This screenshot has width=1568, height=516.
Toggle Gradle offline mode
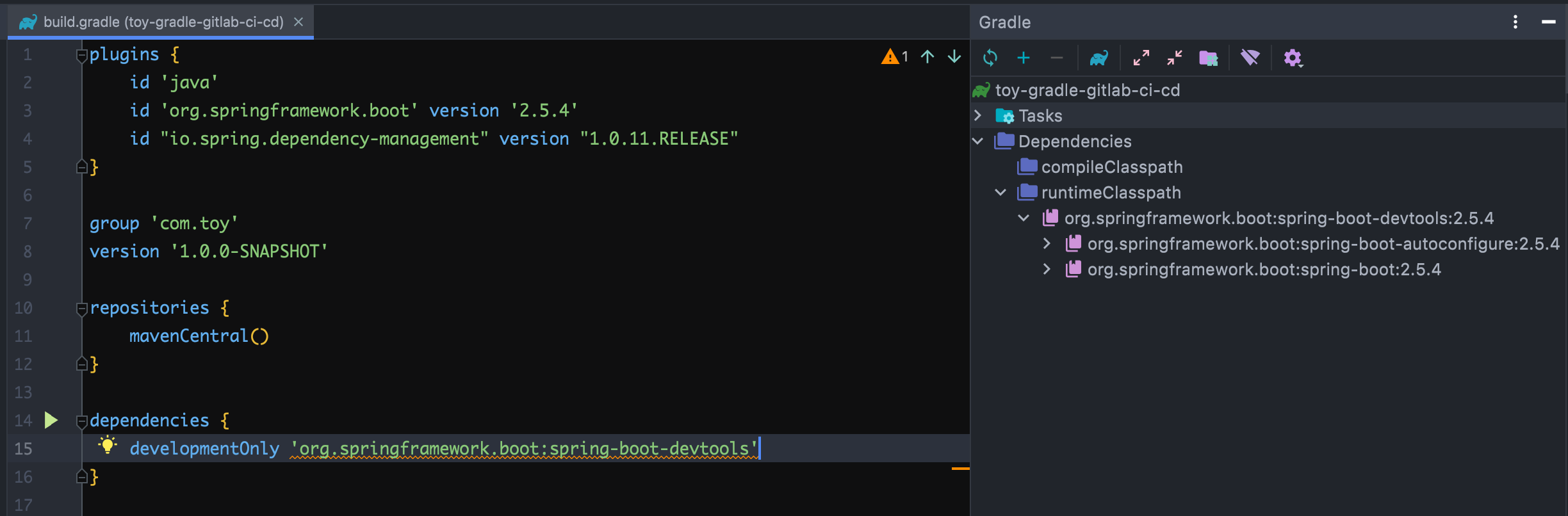[x=1250, y=58]
